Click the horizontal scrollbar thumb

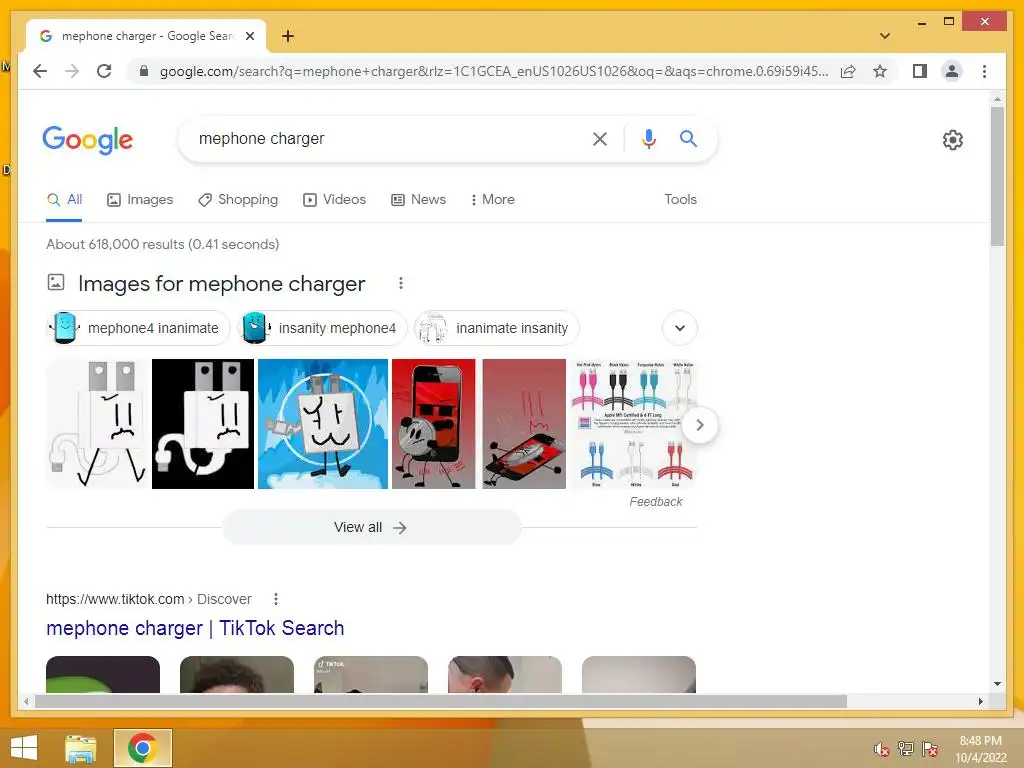(441, 701)
